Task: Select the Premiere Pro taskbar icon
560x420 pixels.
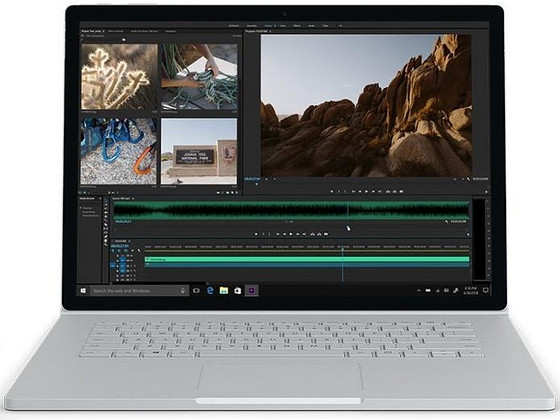Action: (x=251, y=291)
